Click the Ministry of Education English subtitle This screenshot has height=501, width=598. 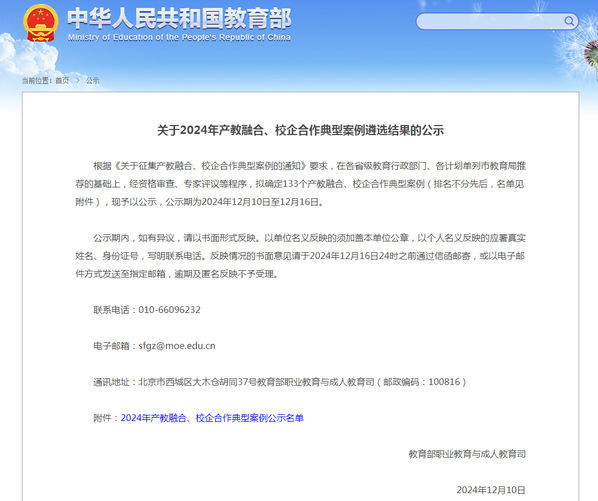[179, 37]
